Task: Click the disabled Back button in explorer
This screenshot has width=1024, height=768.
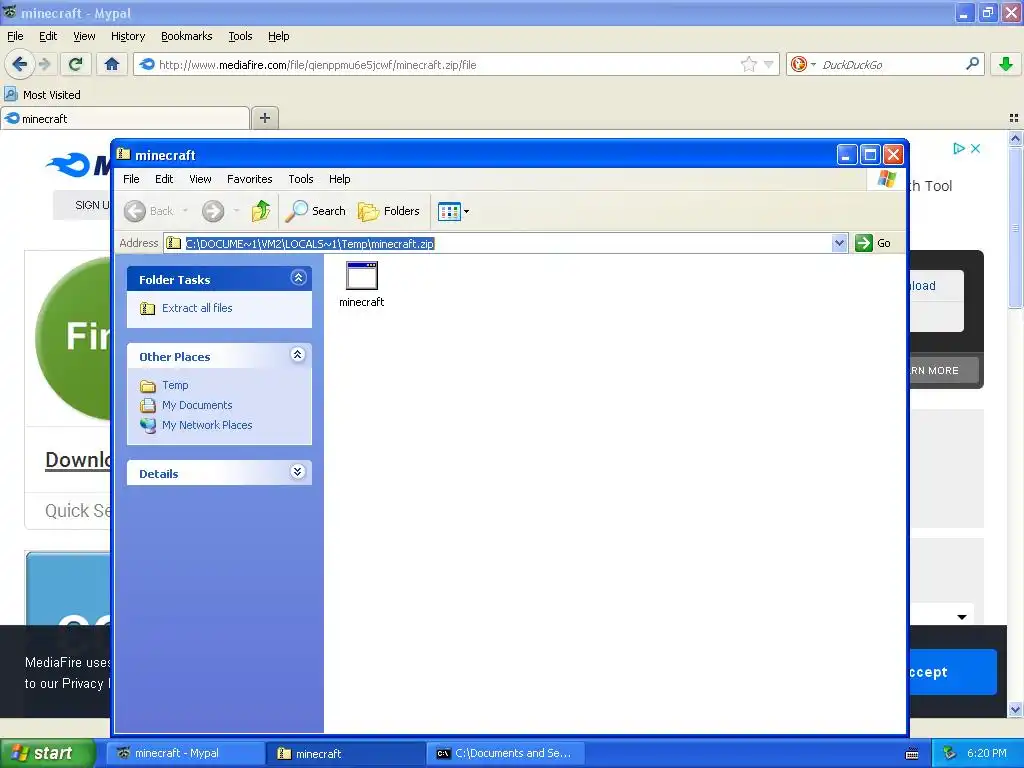Action: [149, 211]
